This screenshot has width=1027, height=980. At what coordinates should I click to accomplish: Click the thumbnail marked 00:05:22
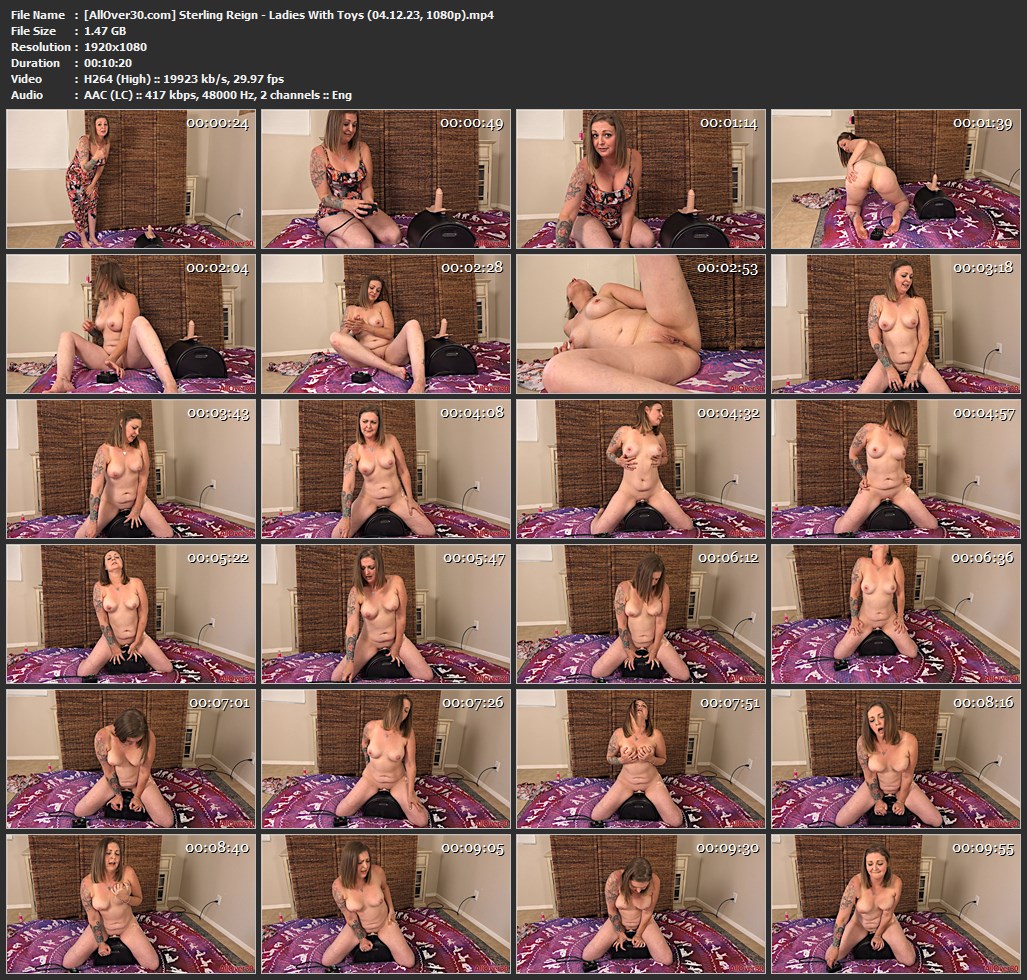[132, 614]
